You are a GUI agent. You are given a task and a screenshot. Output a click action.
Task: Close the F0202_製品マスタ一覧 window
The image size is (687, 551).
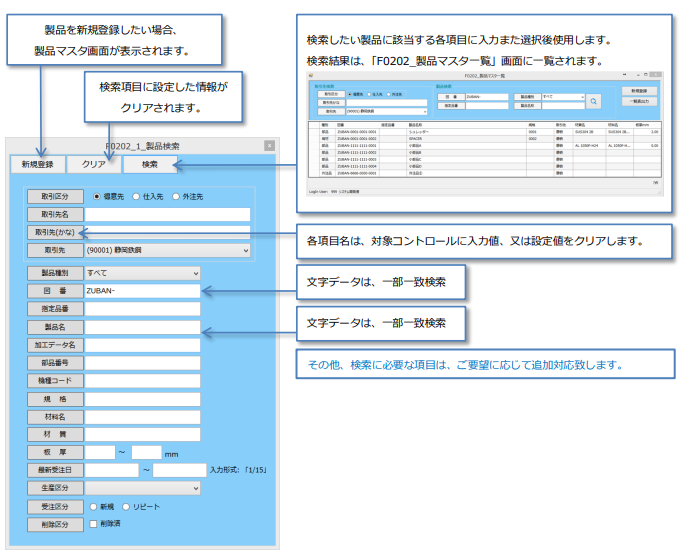coord(655,75)
